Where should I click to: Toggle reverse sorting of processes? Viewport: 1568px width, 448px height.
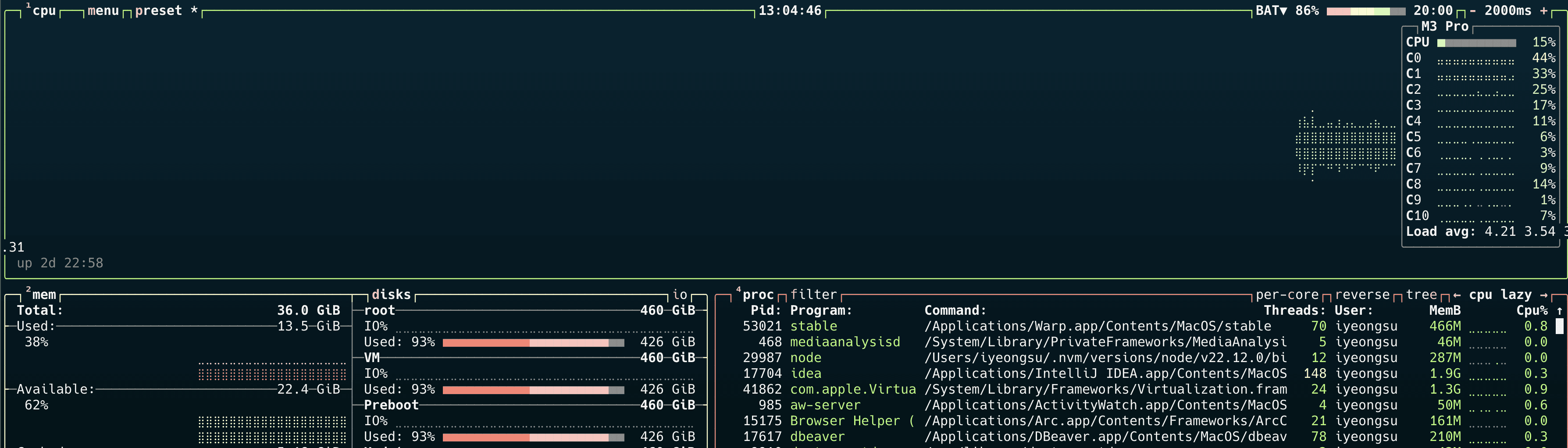(x=1362, y=295)
